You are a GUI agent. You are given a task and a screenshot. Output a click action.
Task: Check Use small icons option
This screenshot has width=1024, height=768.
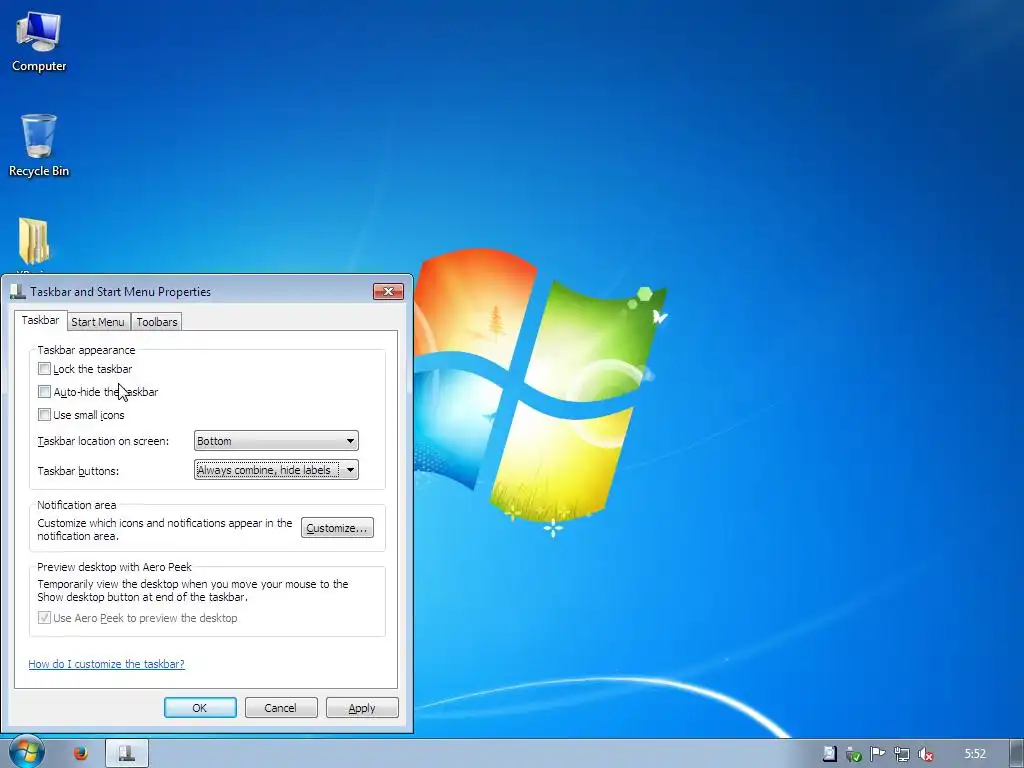point(44,415)
